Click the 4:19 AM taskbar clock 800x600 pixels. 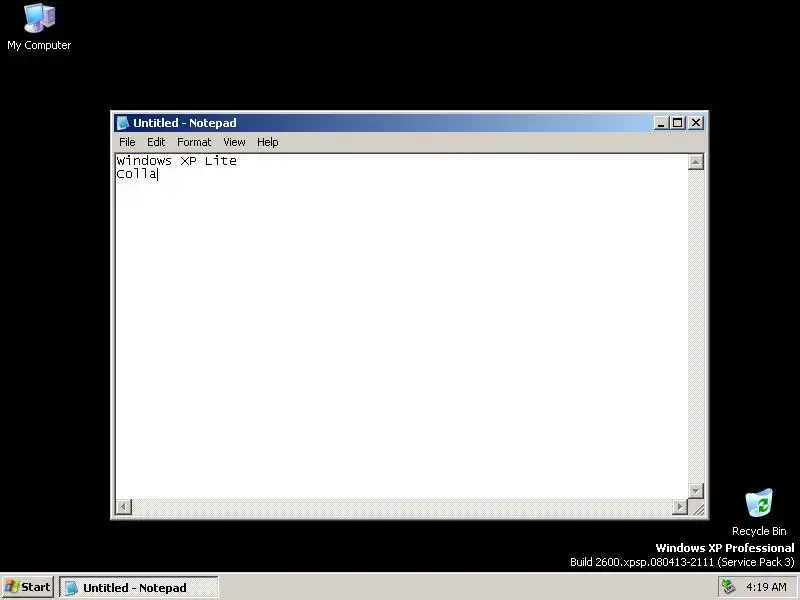[766, 587]
